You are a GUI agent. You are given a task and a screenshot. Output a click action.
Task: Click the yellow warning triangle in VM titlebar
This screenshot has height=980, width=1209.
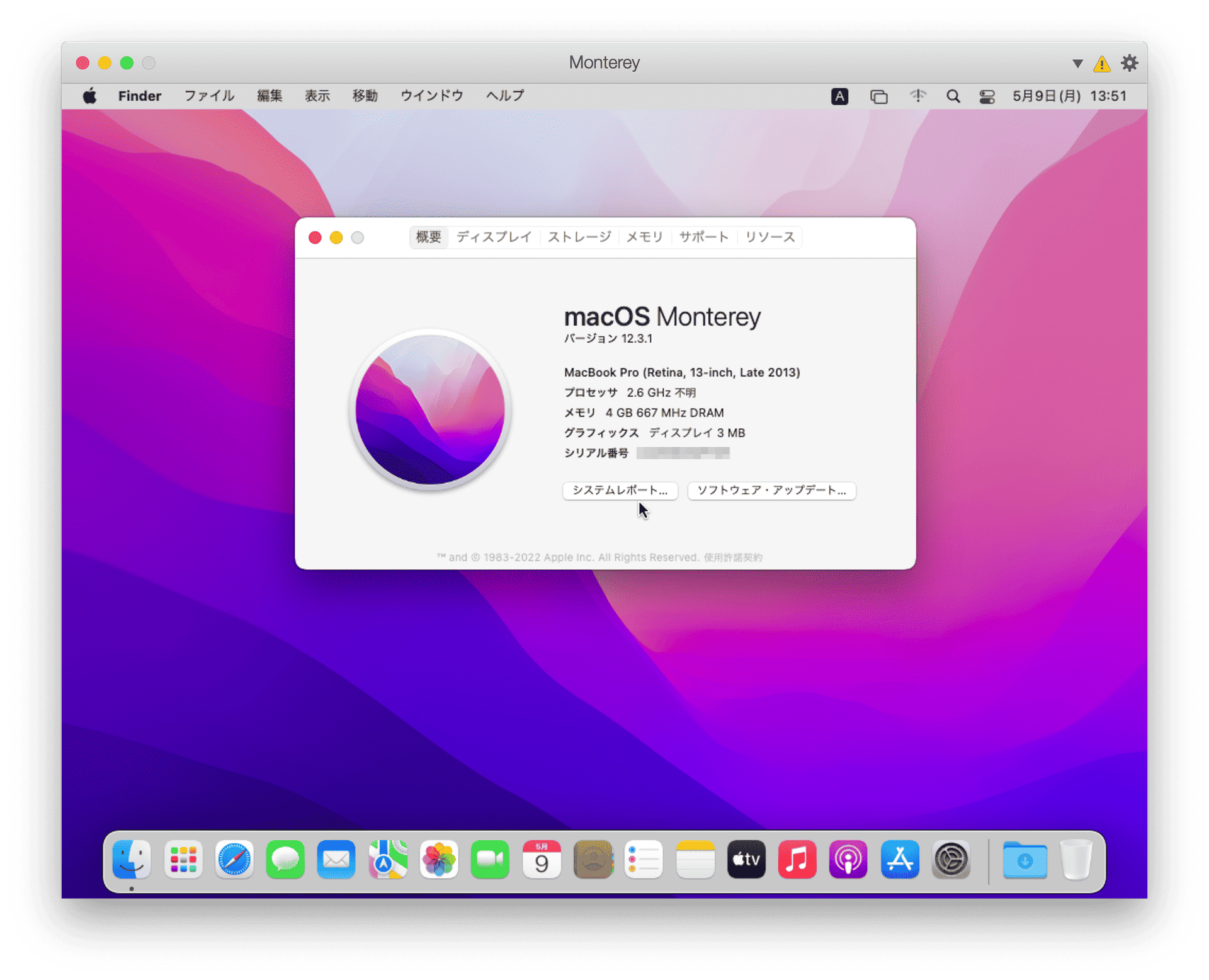1101,64
